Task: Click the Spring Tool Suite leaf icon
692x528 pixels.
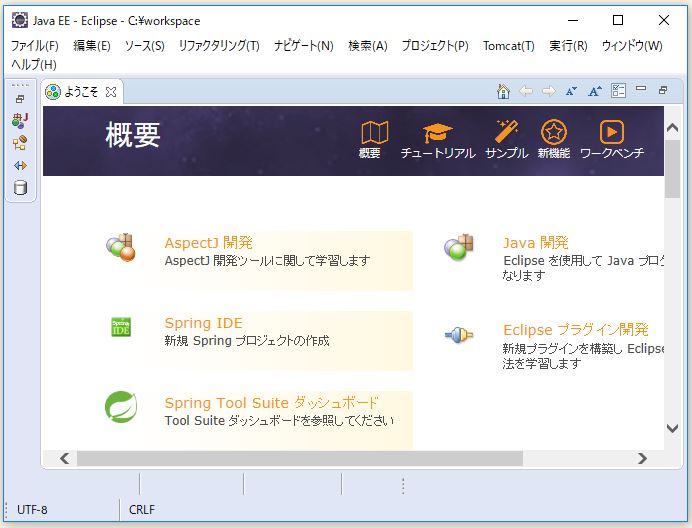Action: point(121,407)
